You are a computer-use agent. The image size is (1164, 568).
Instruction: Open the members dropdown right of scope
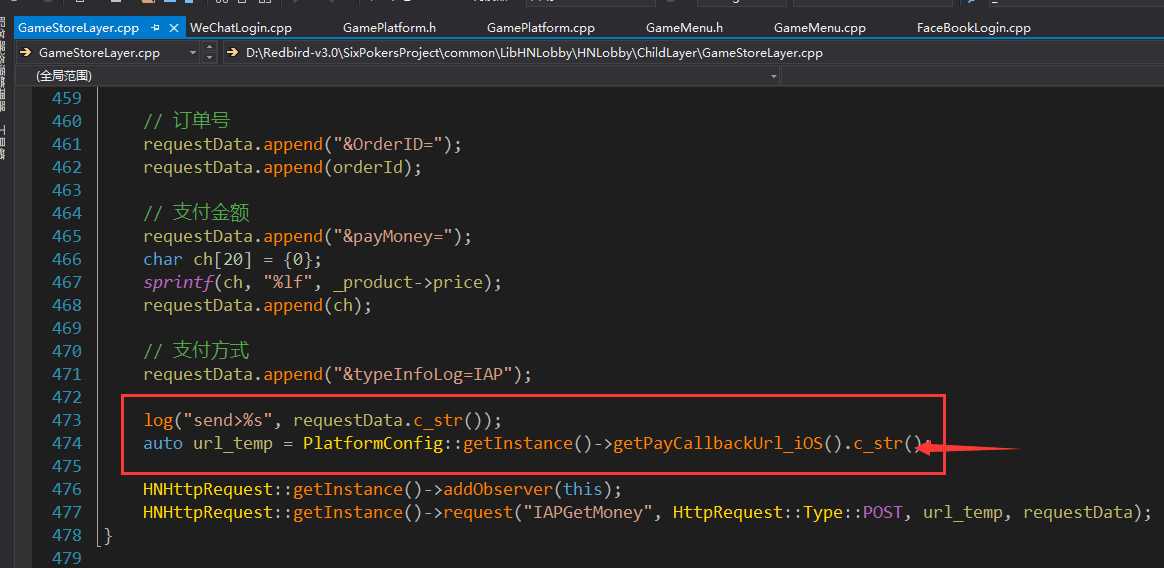[x=972, y=76]
